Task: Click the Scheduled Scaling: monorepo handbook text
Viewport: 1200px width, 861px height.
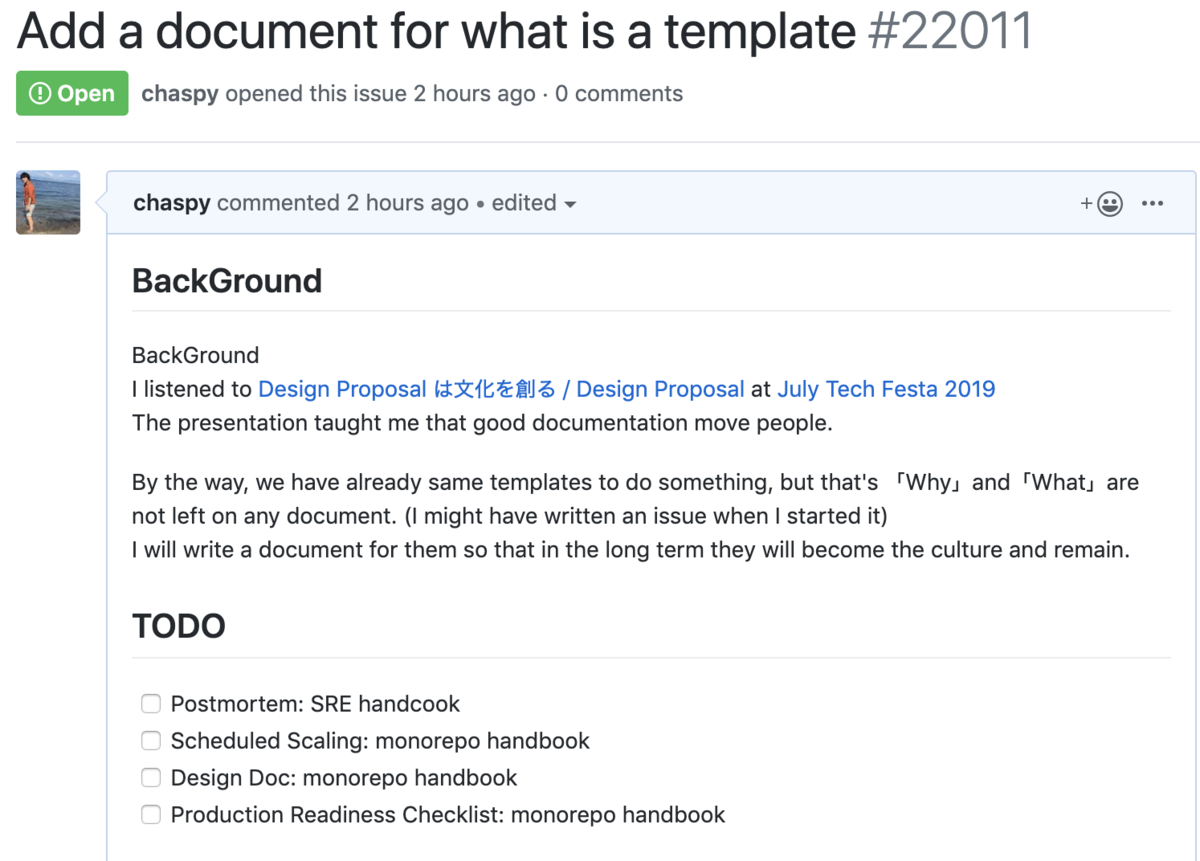Action: 380,741
